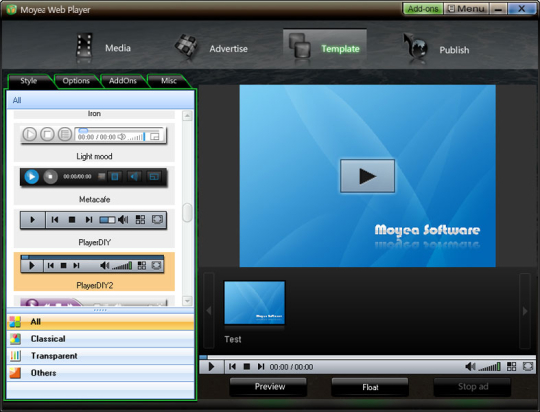Click the Preview button
The height and width of the screenshot is (412, 540).
click(x=270, y=387)
